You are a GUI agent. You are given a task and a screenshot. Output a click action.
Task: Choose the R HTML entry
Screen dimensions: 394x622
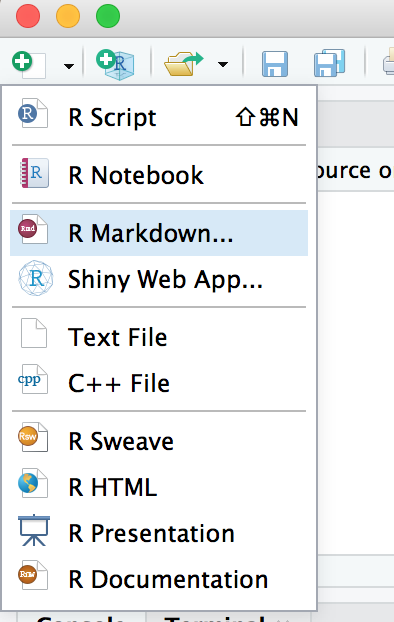click(159, 487)
